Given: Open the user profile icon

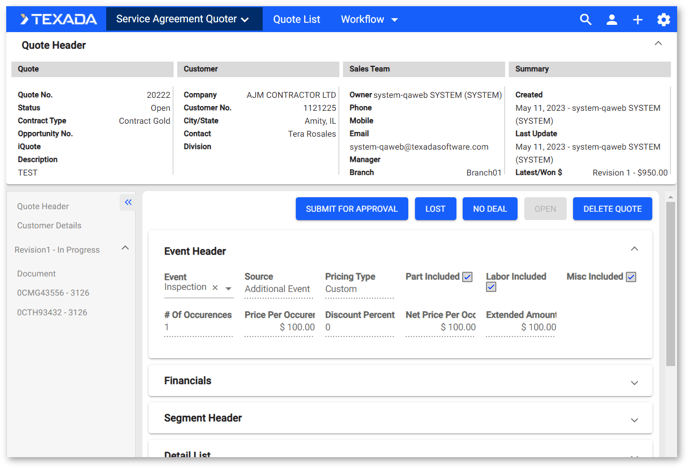Looking at the screenshot, I should [x=612, y=19].
